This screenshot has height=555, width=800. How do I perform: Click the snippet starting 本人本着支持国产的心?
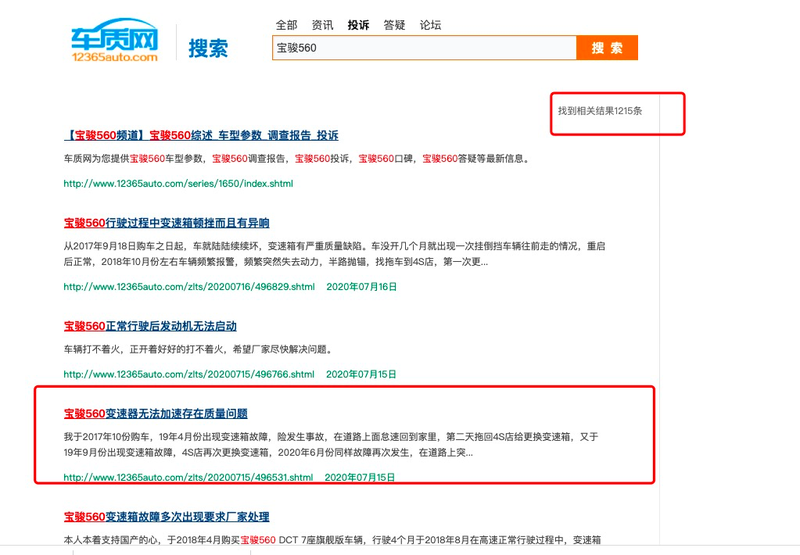point(333,540)
